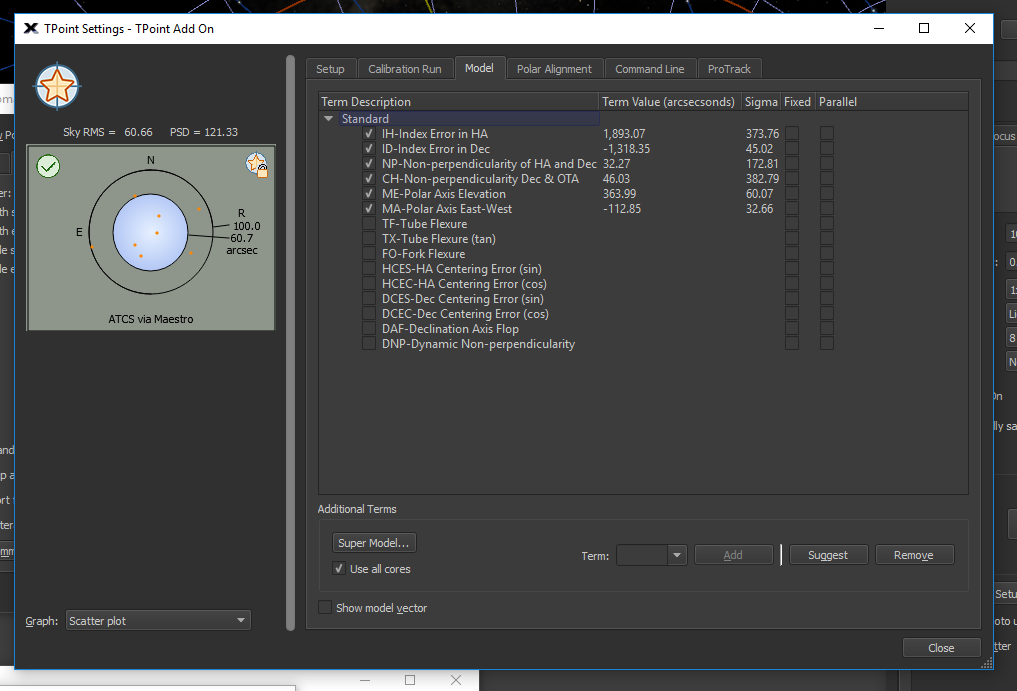
Task: Click the ME term value 363.99
Action: (x=619, y=193)
